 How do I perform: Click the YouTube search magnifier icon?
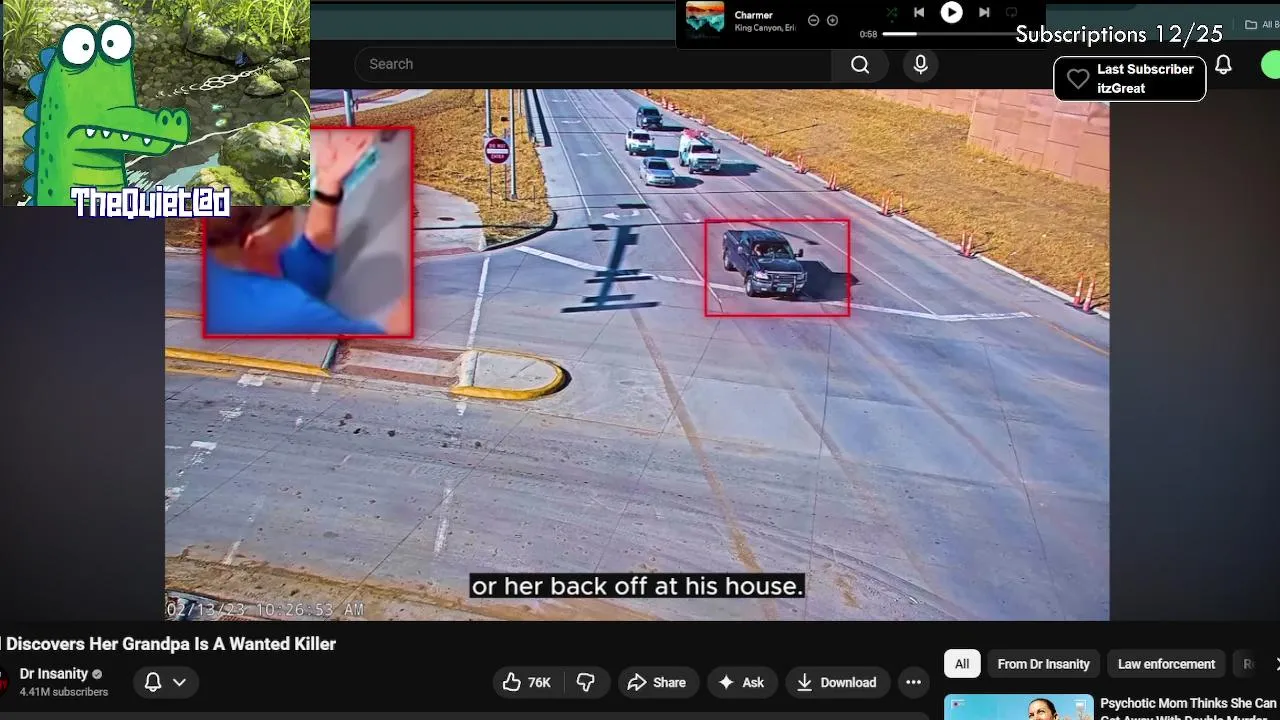coord(860,64)
